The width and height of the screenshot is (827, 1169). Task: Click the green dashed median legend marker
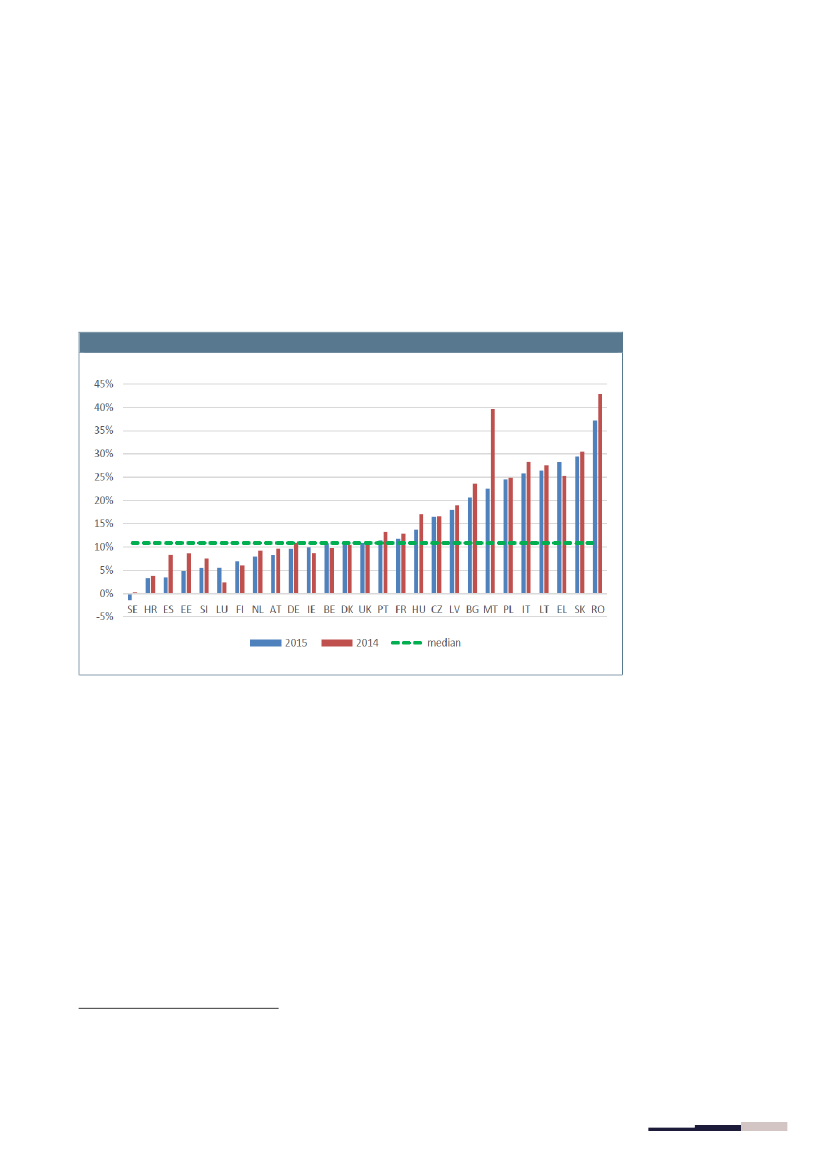(406, 643)
